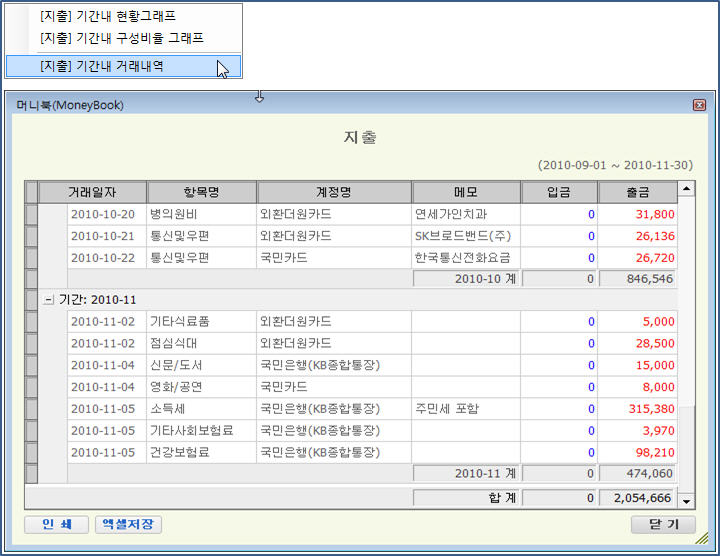Select the 98,210 withdrawal amount

638,453
